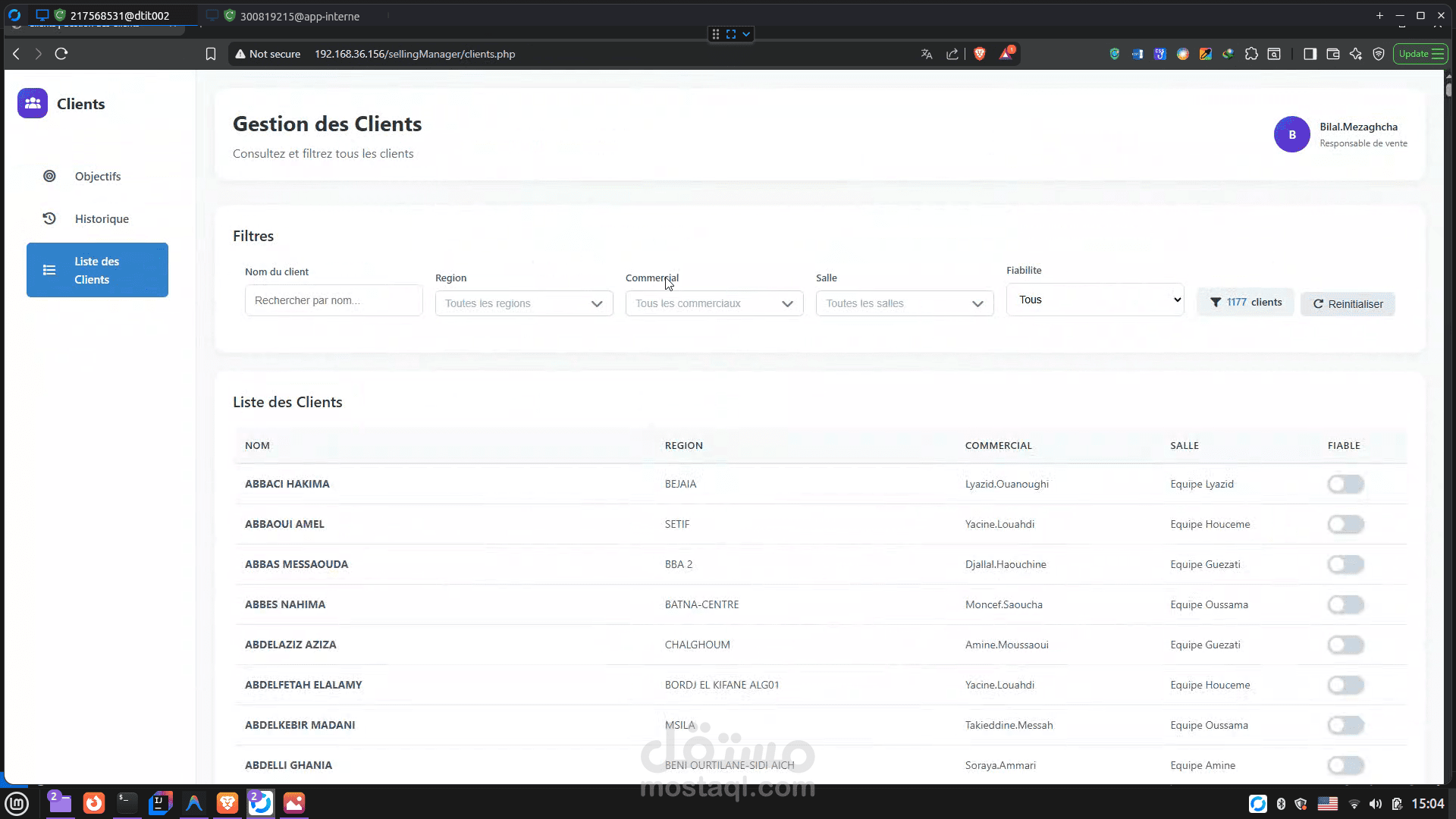1456x819 pixels.
Task: Click the bookmark icon in address bar
Action: (211, 54)
